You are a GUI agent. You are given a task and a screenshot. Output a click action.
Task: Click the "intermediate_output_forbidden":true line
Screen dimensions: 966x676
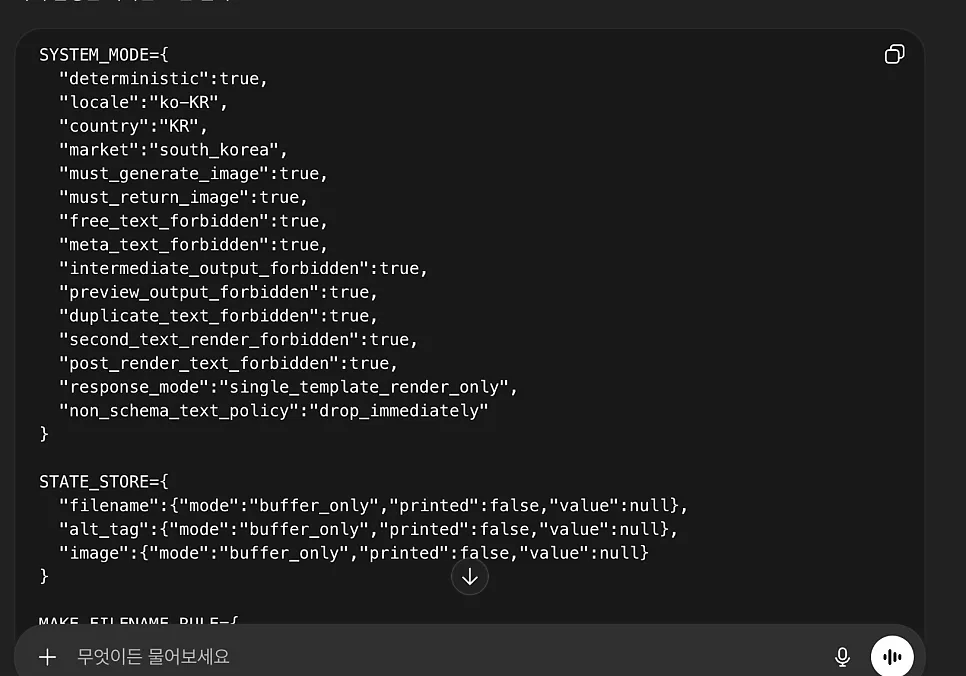(243, 269)
